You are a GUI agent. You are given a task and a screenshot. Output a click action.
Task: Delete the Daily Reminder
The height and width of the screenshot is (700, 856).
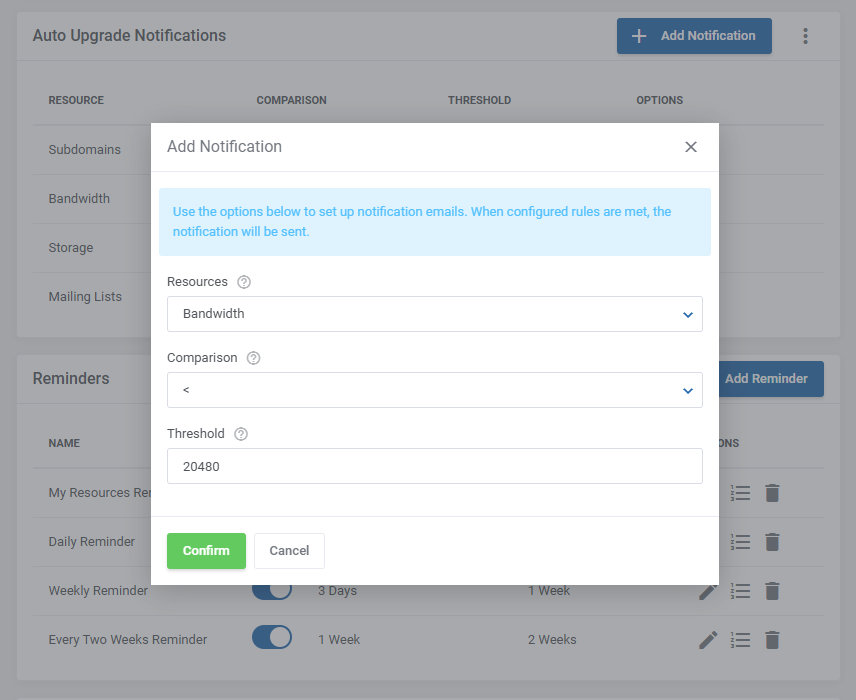tap(772, 542)
